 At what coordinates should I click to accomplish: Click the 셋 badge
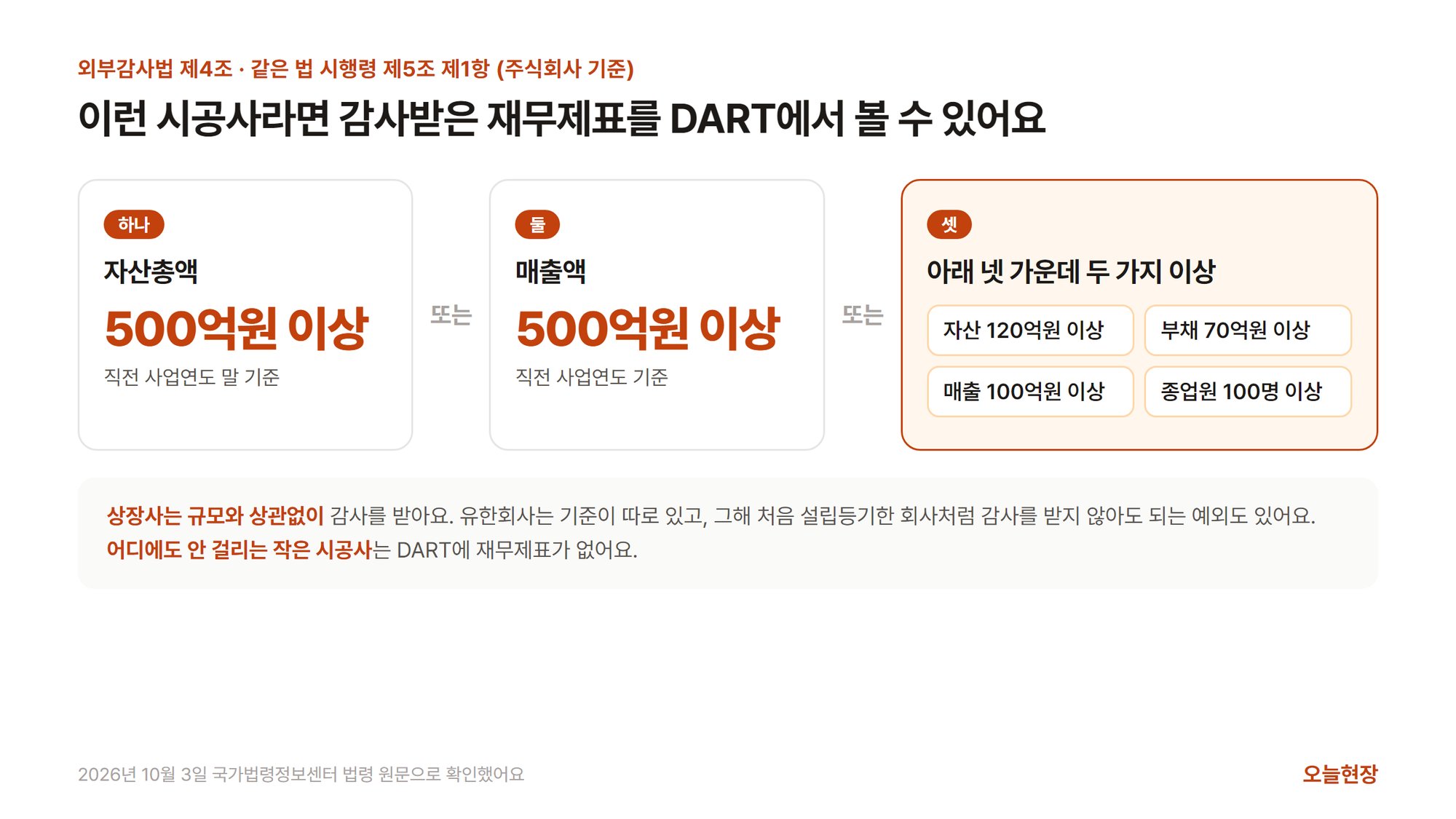pyautogui.click(x=949, y=224)
